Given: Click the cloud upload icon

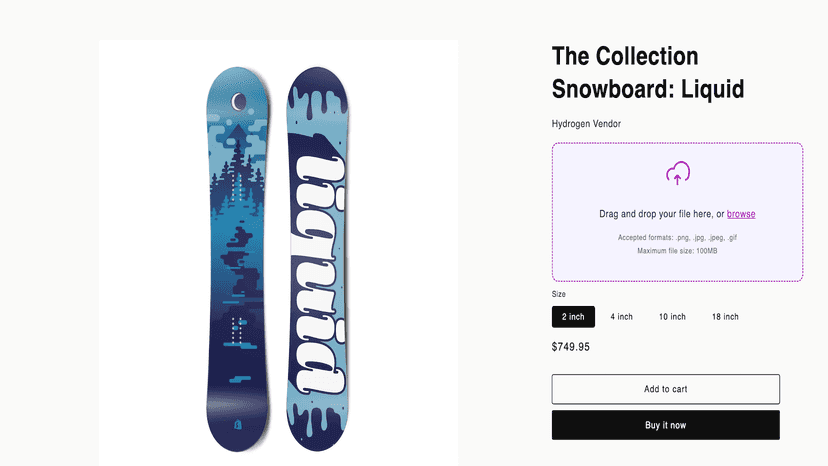Looking at the screenshot, I should [678, 173].
